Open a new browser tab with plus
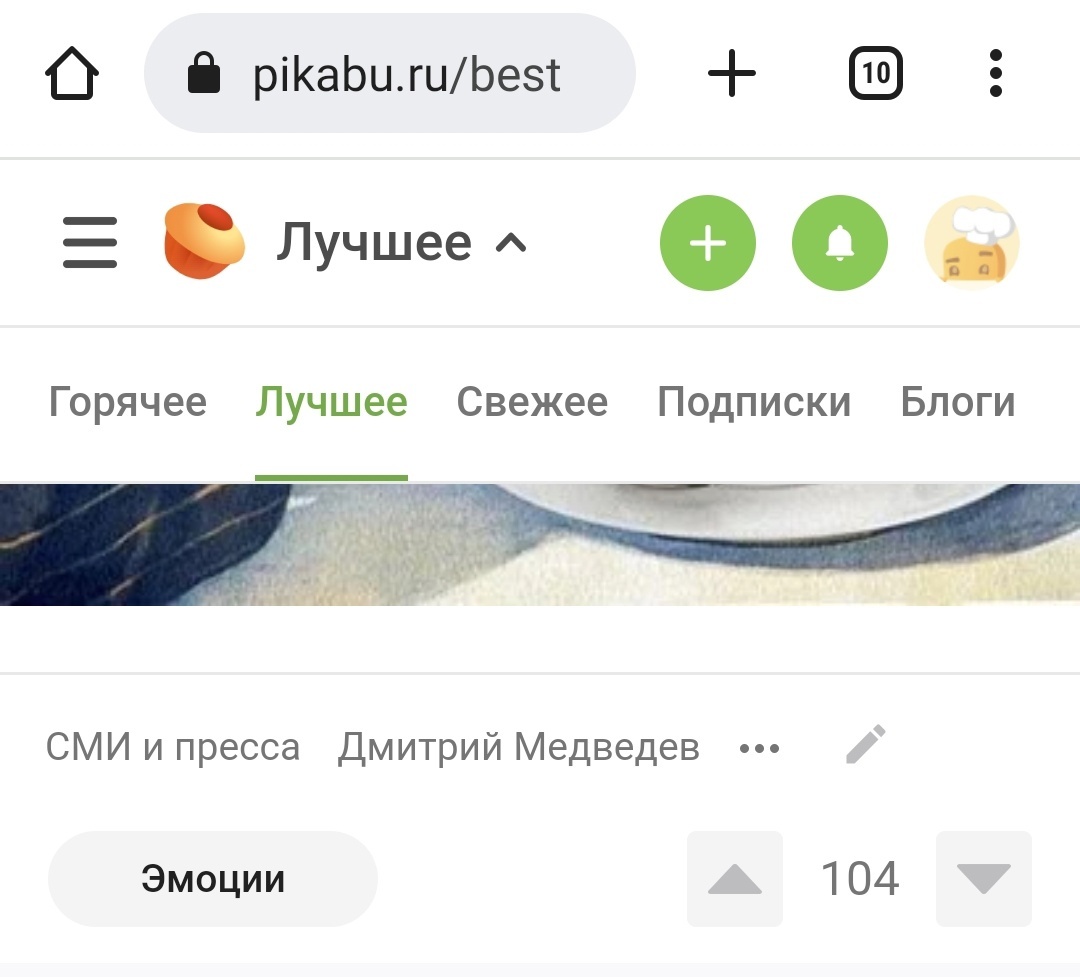Viewport: 1080px width, 977px height. (x=731, y=73)
